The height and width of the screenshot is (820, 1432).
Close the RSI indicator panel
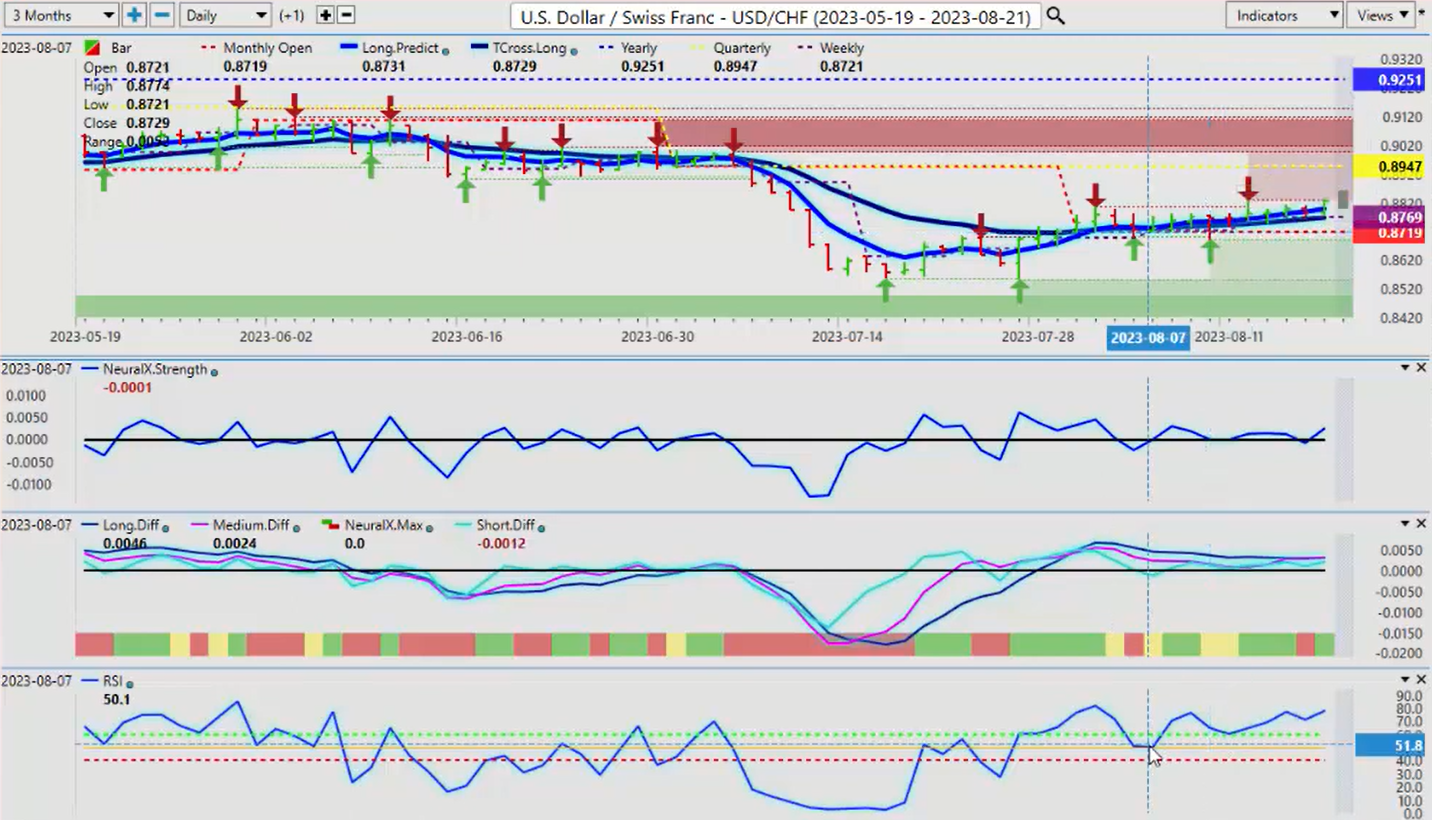coord(1421,679)
